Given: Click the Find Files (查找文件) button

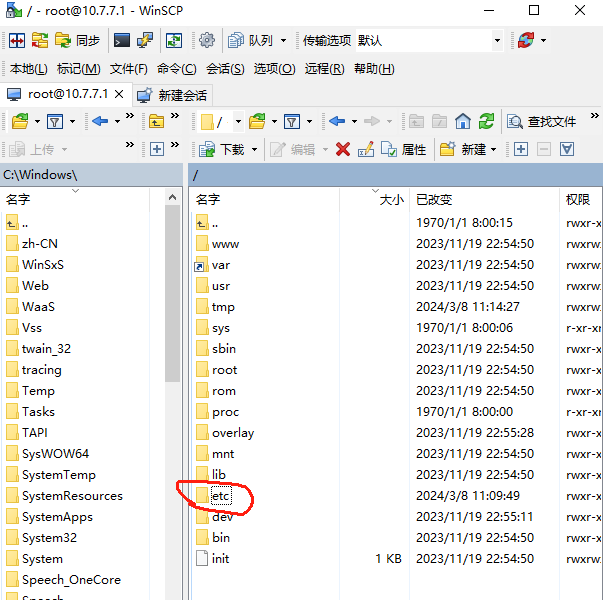Looking at the screenshot, I should pos(542,121).
